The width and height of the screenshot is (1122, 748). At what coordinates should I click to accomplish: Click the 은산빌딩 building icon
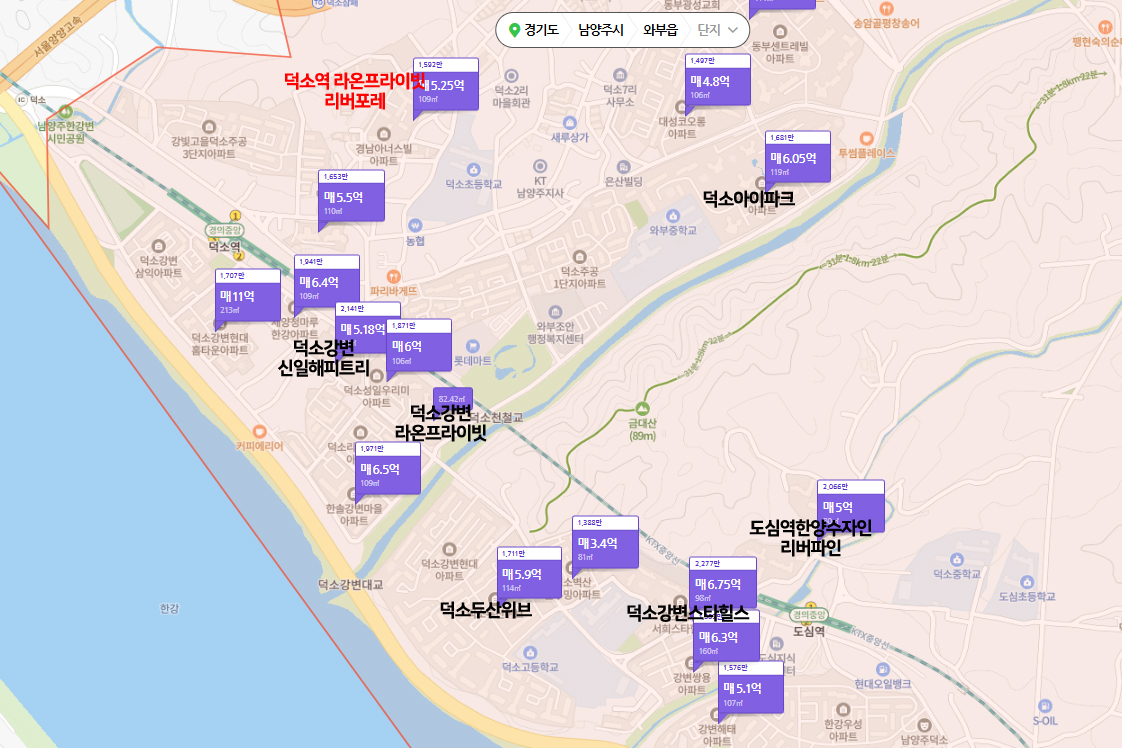(623, 167)
